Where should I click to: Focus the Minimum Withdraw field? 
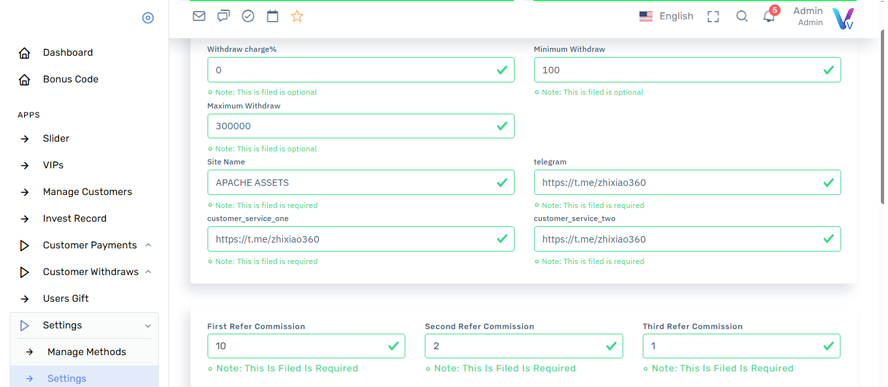point(688,70)
